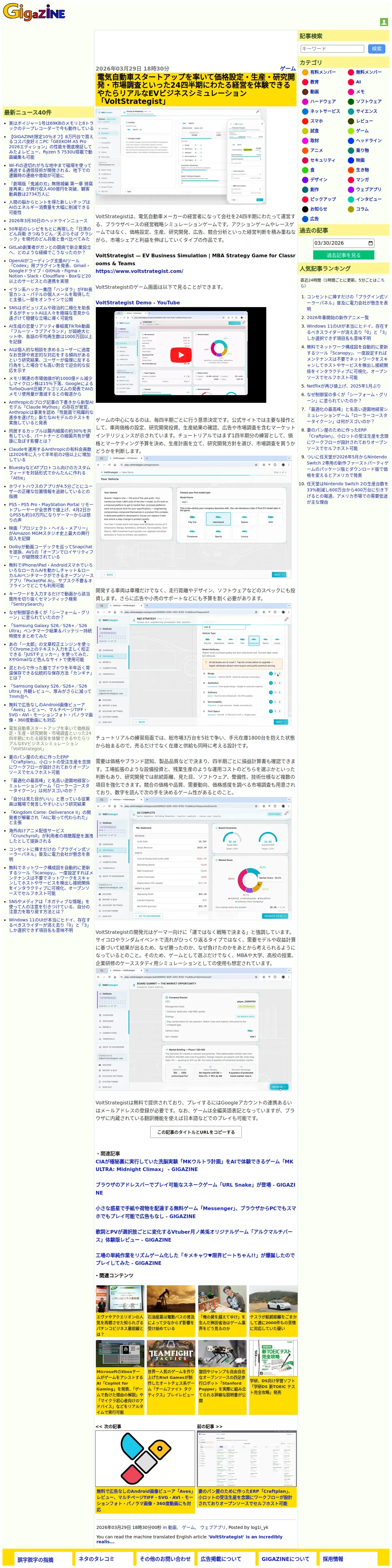Click the teal dot beside サイエンス
Screen dimensions: 392x1568
click(351, 112)
